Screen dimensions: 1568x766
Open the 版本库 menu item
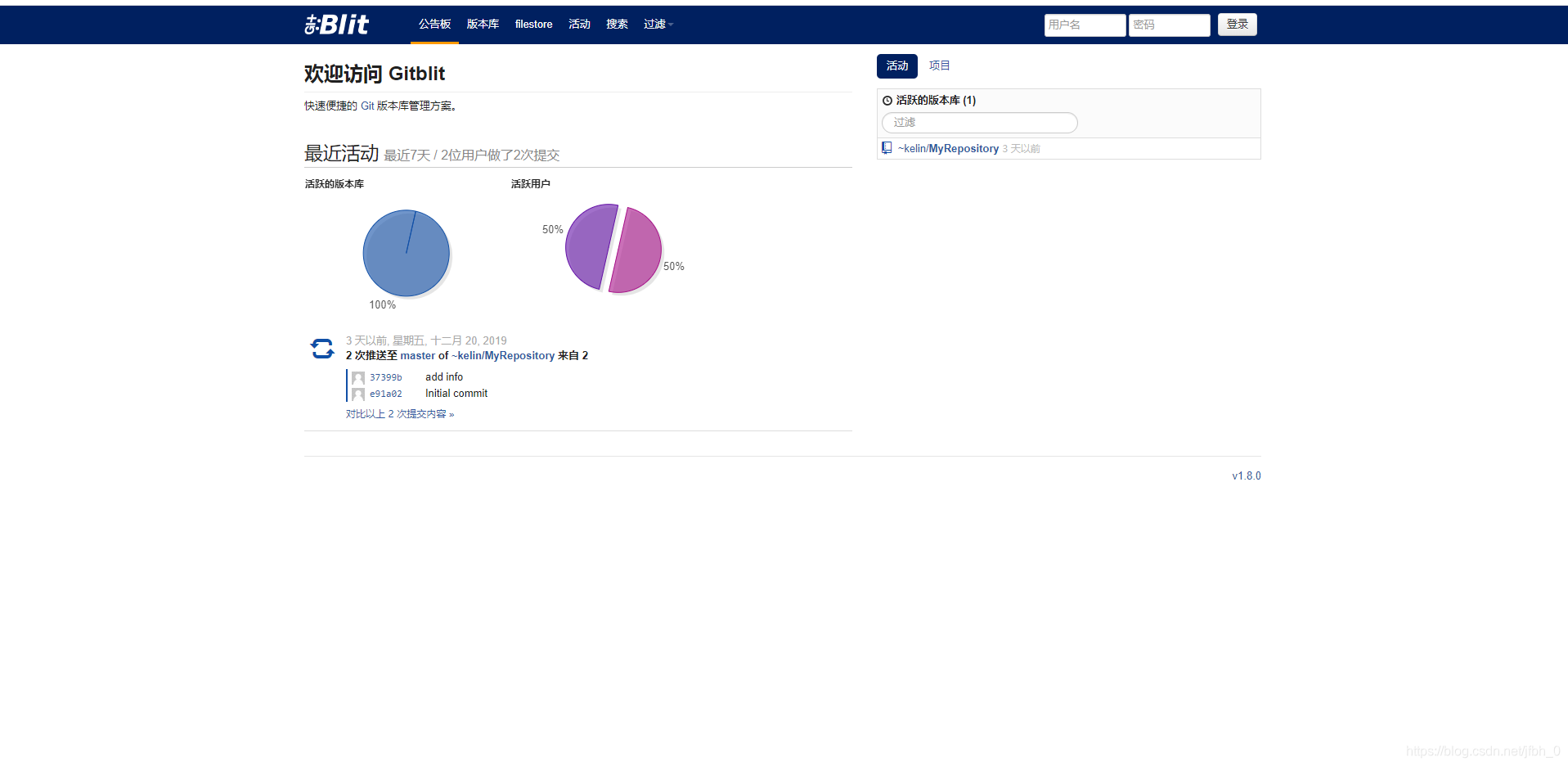[x=483, y=25]
